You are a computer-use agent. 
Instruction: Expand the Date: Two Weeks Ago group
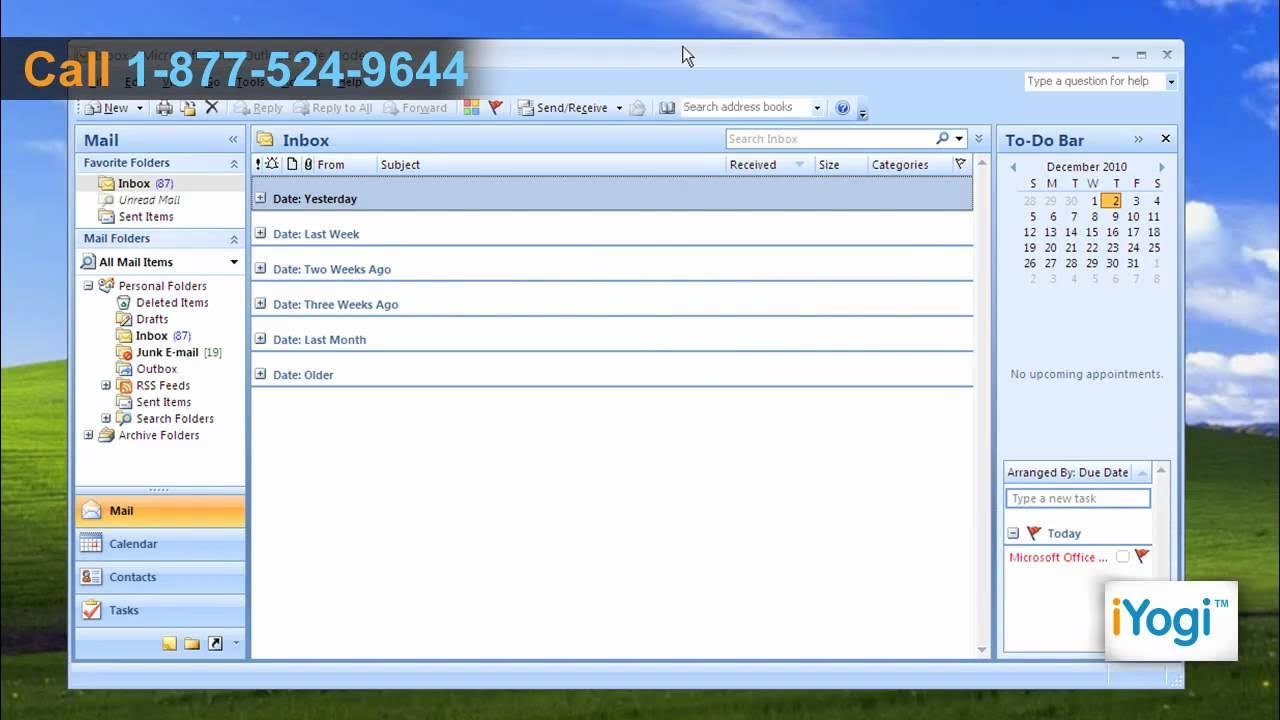click(x=260, y=268)
